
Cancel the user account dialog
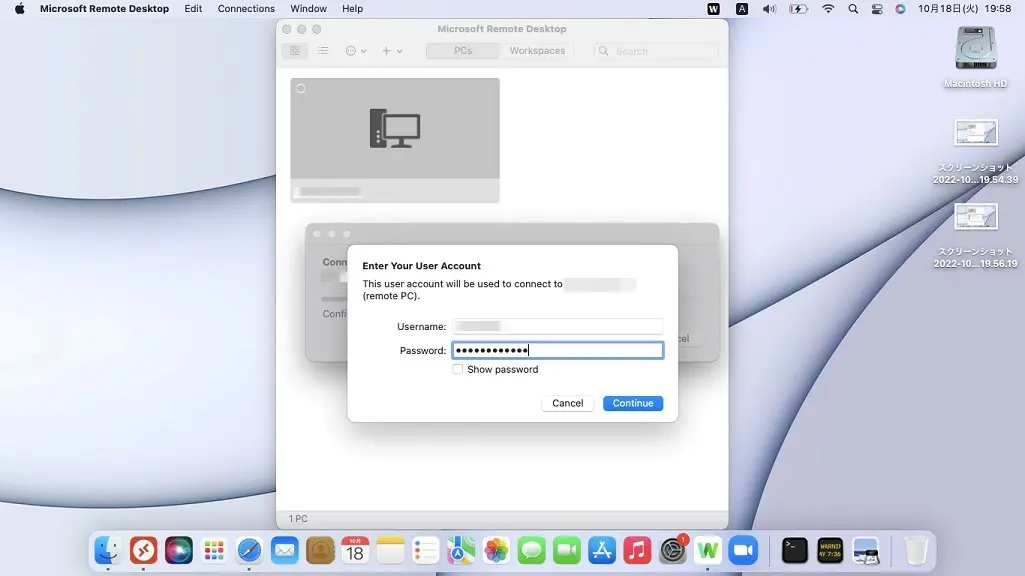click(x=567, y=403)
